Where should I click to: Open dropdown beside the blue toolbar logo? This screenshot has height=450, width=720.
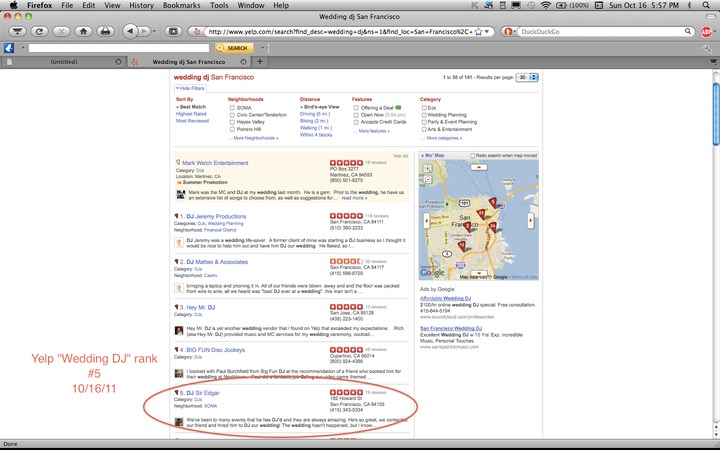(23, 48)
